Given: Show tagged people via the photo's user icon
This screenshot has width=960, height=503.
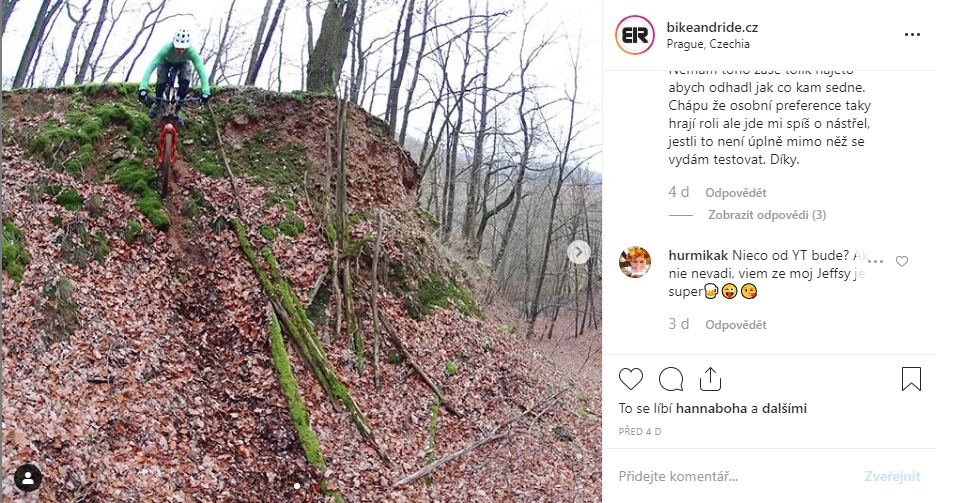Looking at the screenshot, I should [x=28, y=479].
